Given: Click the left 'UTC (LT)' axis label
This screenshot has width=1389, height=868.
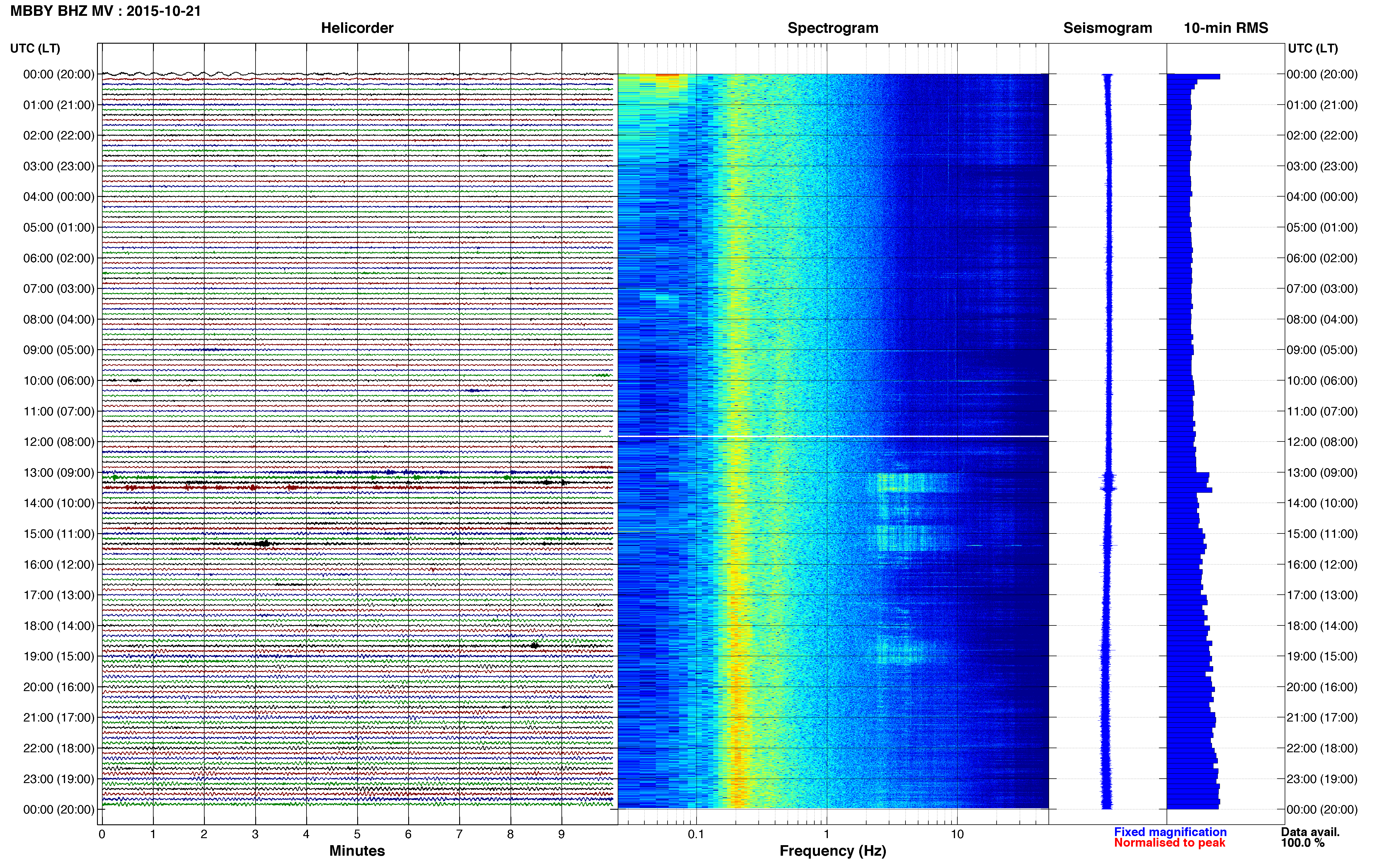Looking at the screenshot, I should coord(35,48).
